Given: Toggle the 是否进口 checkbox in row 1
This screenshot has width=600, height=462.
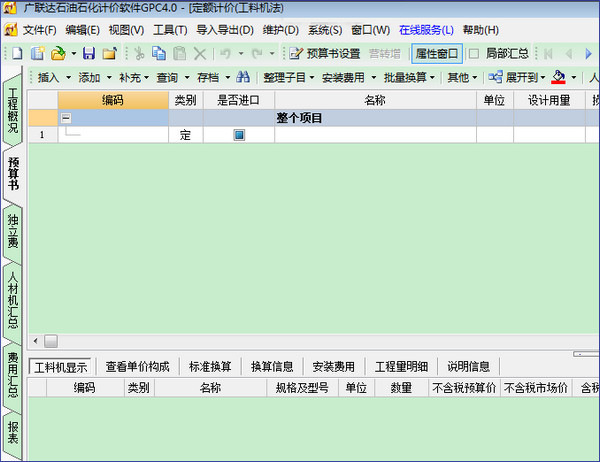Looking at the screenshot, I should (x=239, y=135).
